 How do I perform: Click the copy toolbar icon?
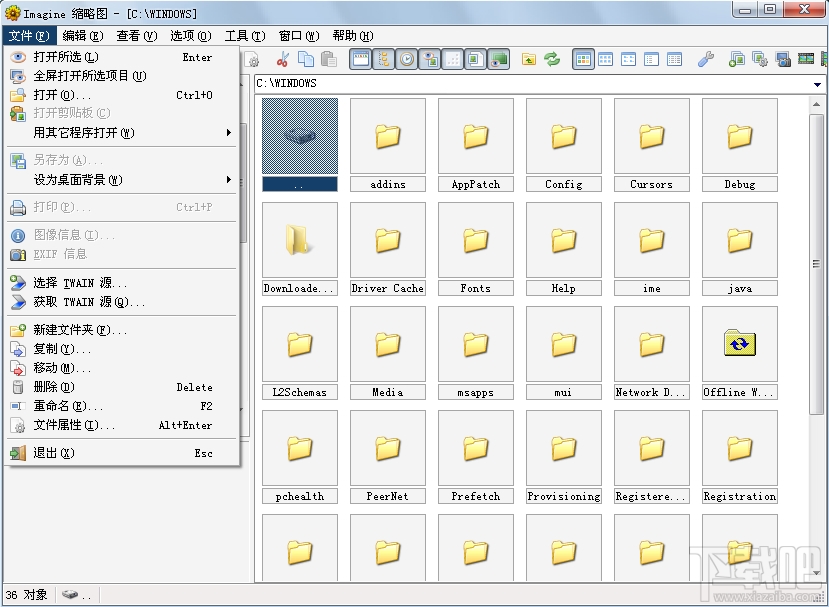tap(306, 59)
